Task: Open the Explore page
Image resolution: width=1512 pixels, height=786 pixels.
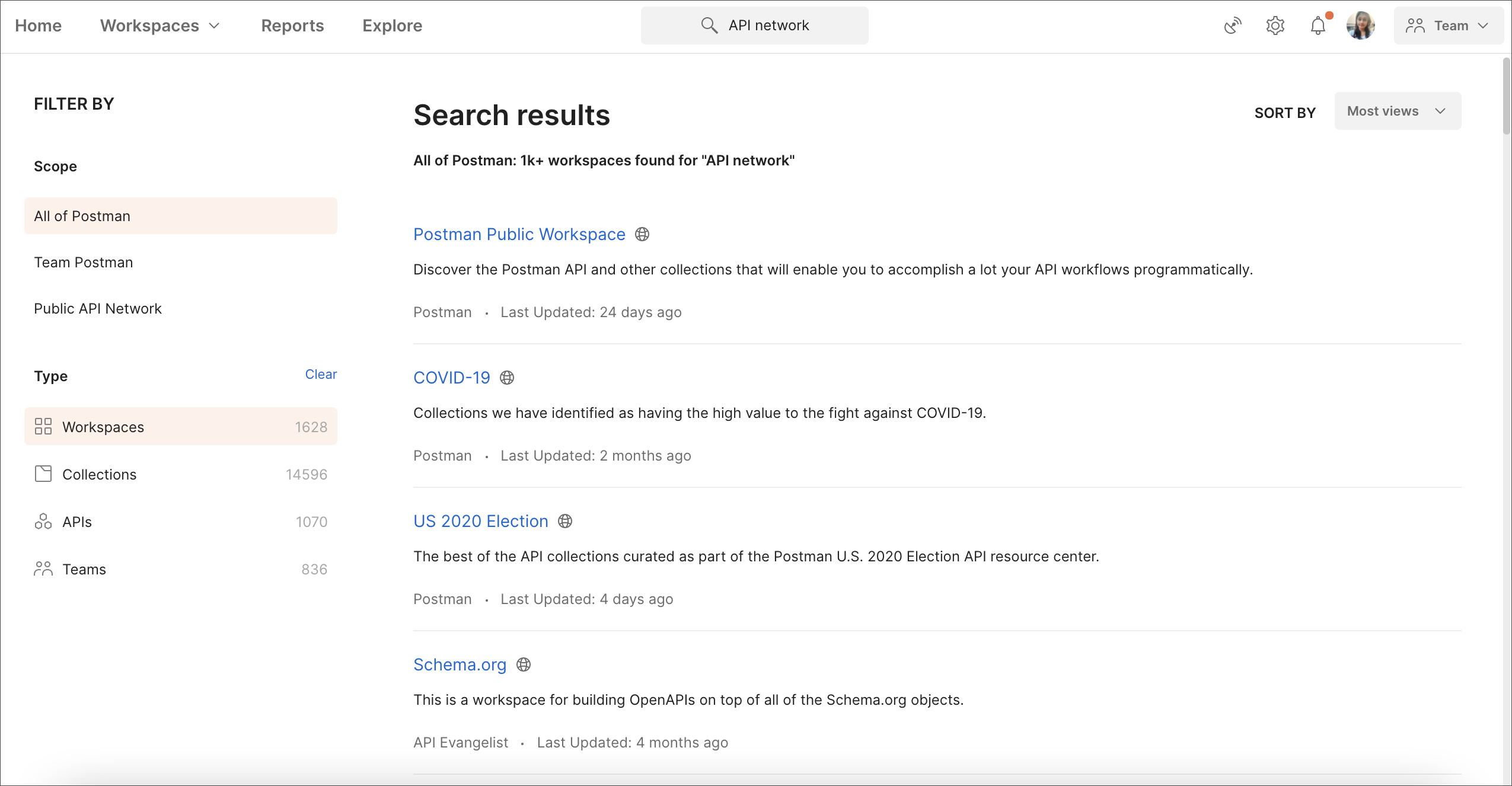Action: point(392,25)
